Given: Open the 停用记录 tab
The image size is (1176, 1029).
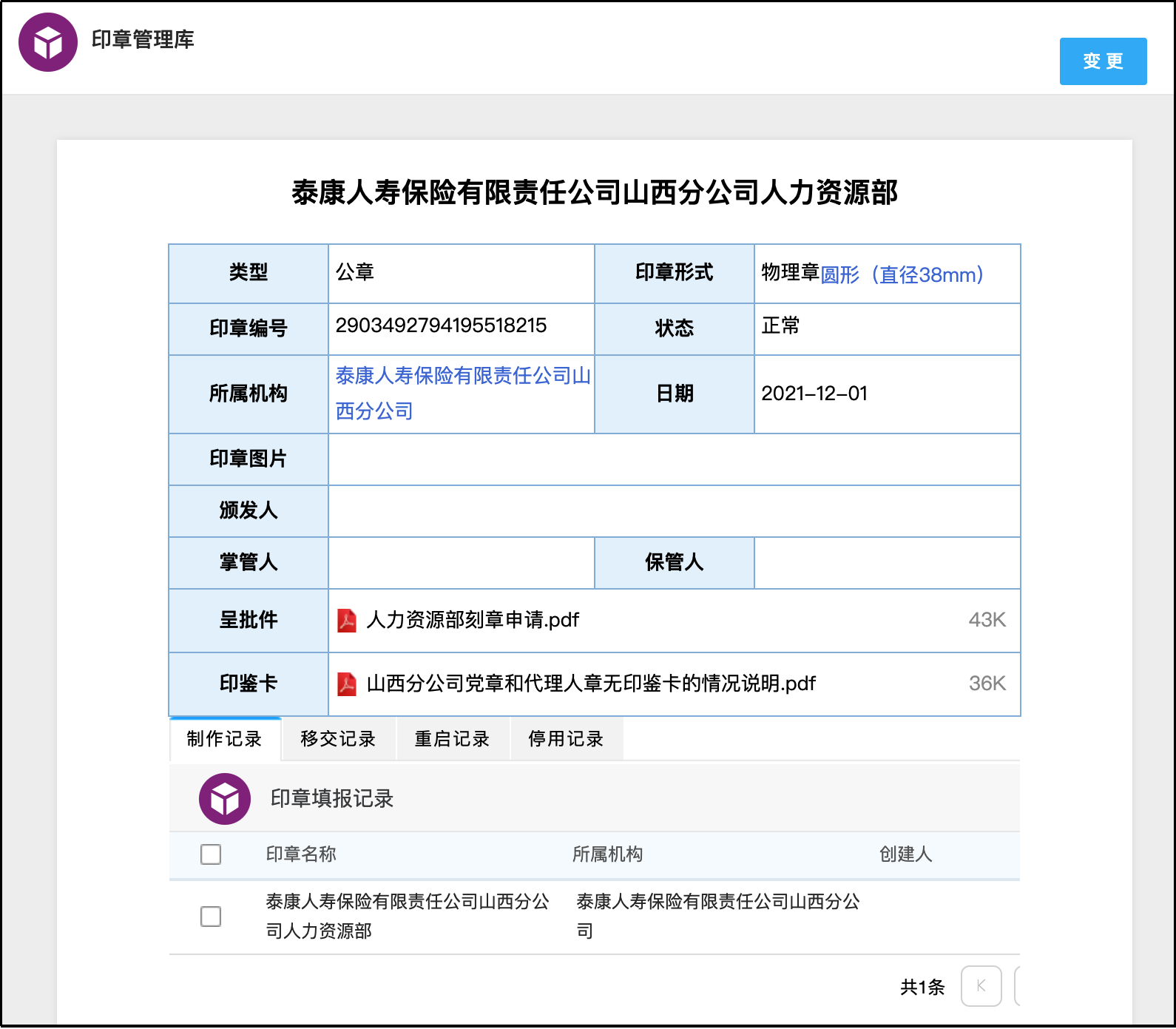Looking at the screenshot, I should [x=567, y=739].
